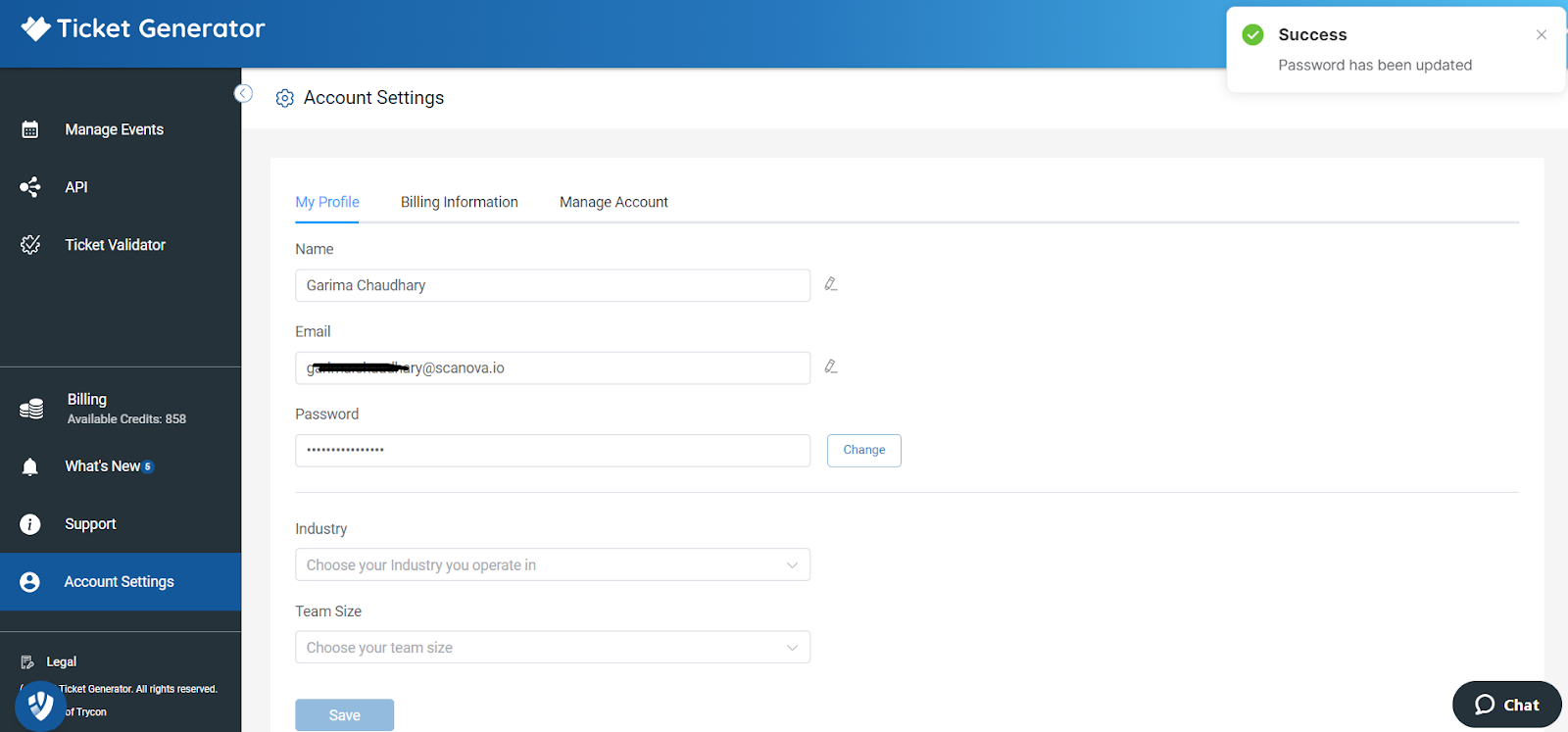This screenshot has width=1568, height=732.
Task: Dismiss the Success notification
Action: 1542,34
